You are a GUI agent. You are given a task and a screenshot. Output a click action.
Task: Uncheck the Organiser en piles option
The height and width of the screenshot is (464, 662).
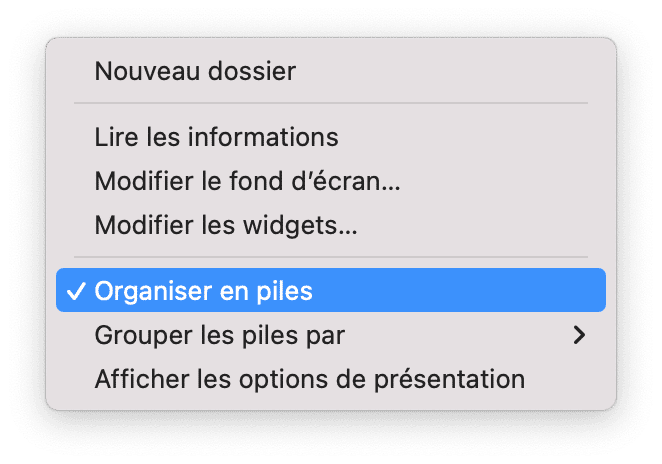(x=203, y=291)
